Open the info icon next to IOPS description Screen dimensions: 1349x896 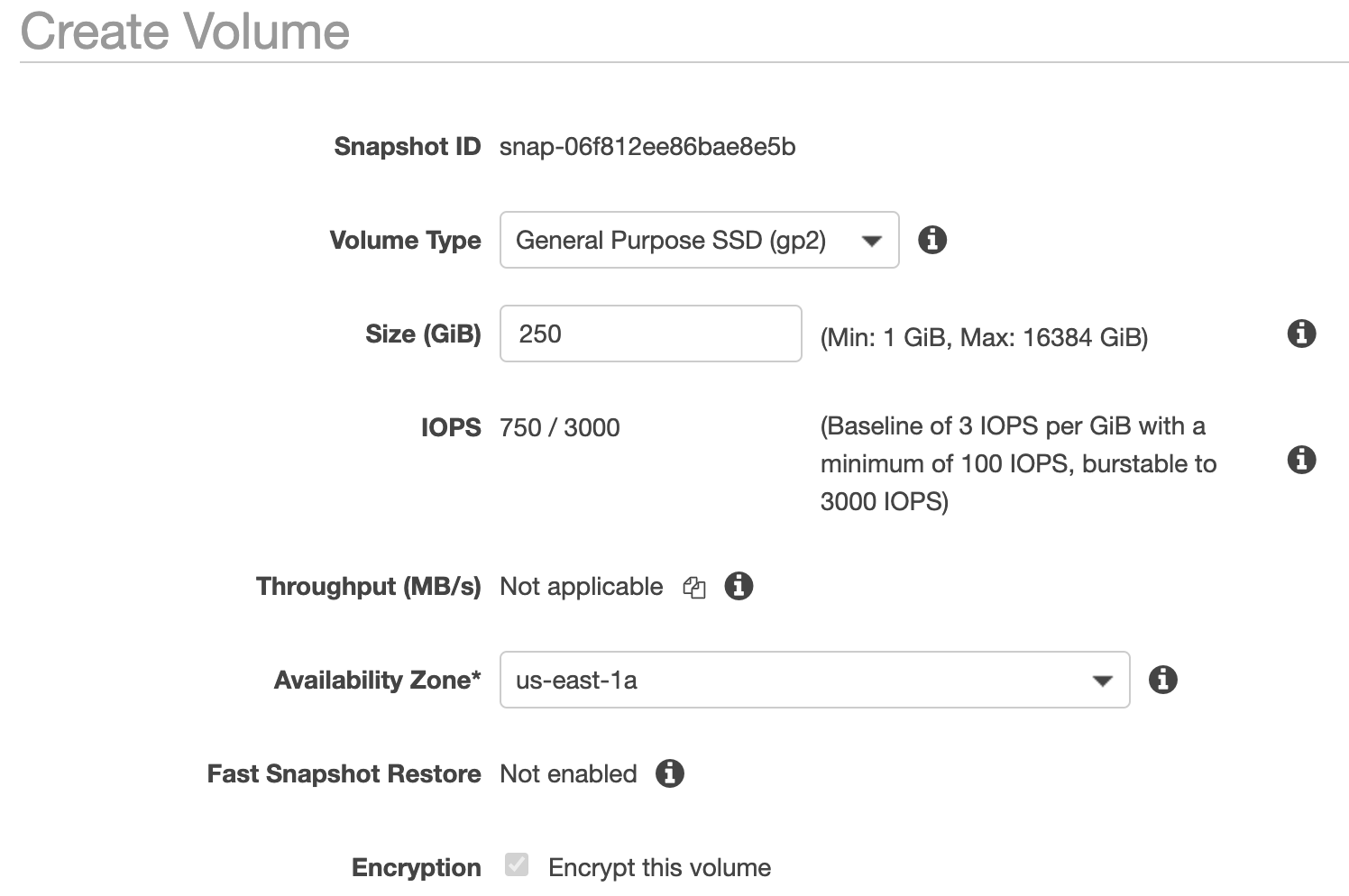(x=1301, y=460)
